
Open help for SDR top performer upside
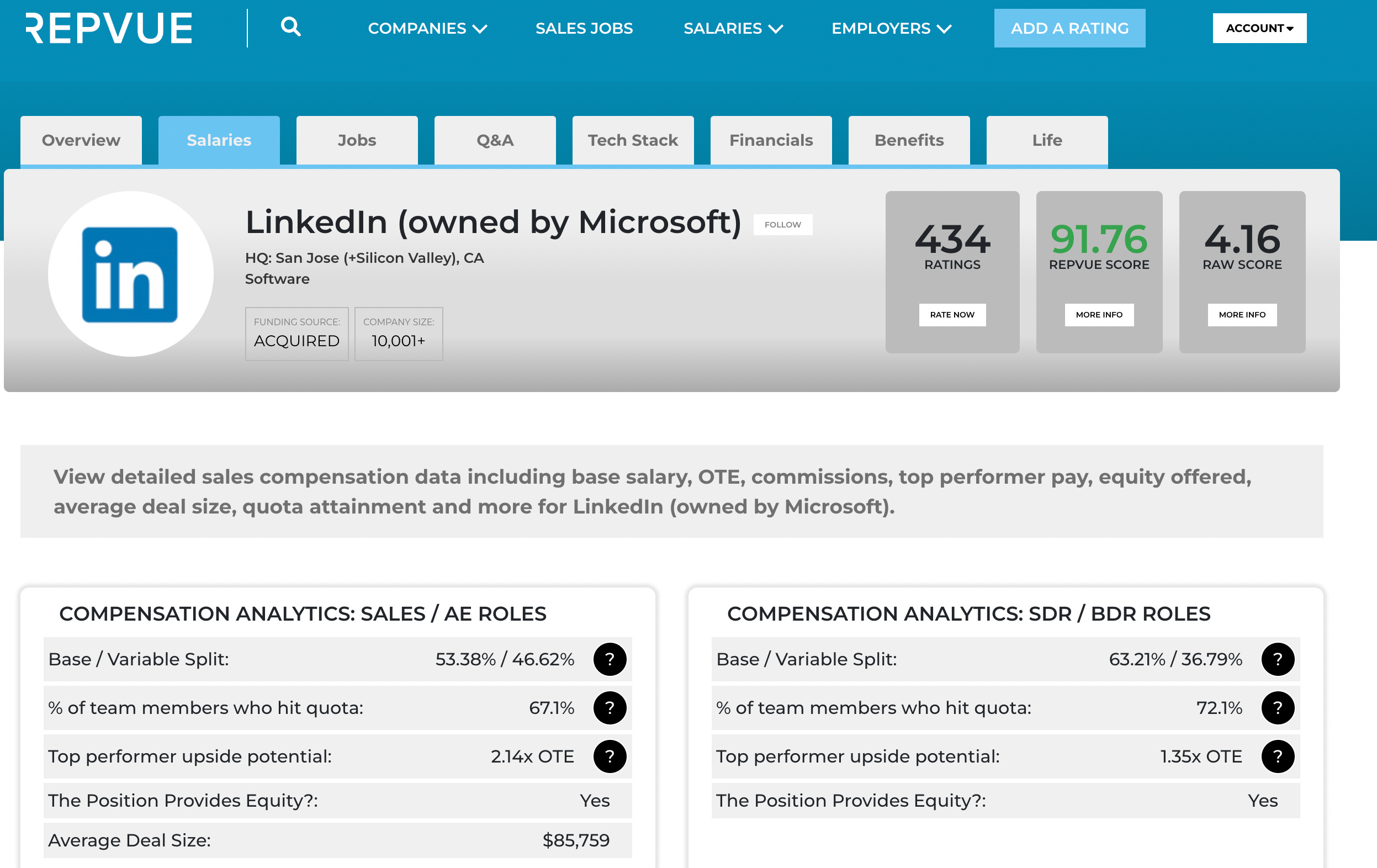[1278, 756]
